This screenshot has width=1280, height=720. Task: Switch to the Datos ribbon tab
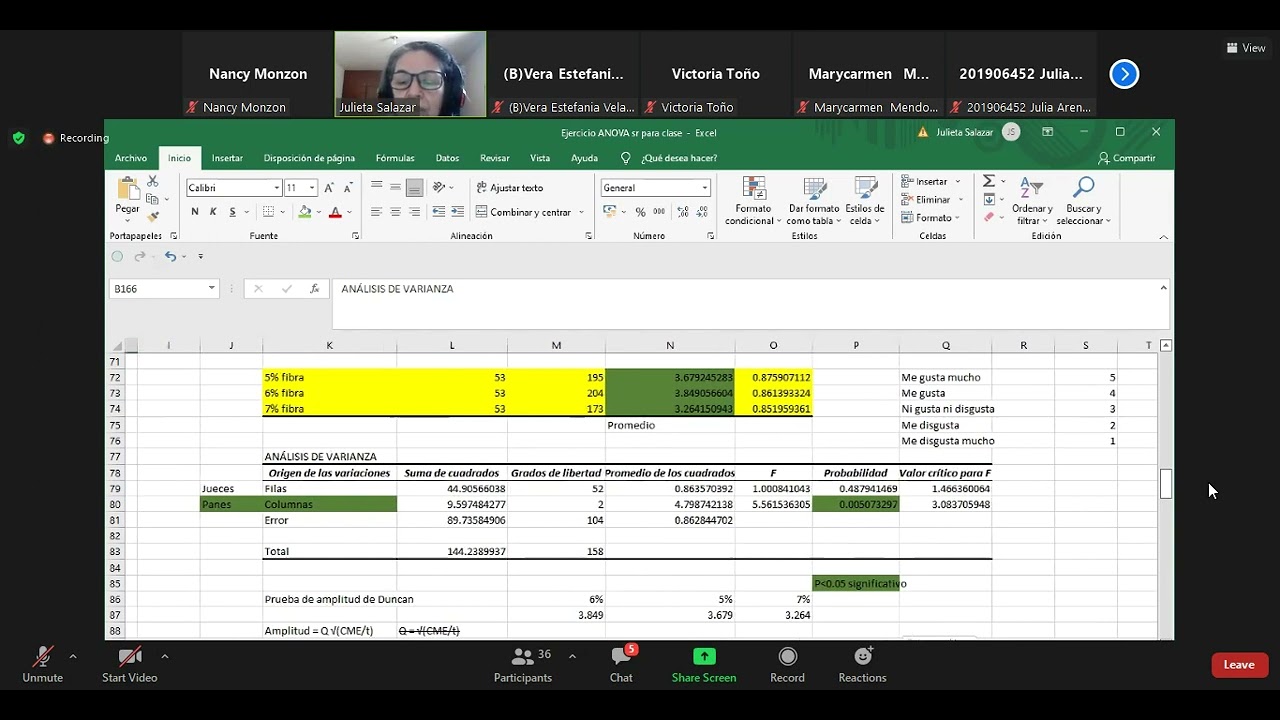tap(447, 158)
